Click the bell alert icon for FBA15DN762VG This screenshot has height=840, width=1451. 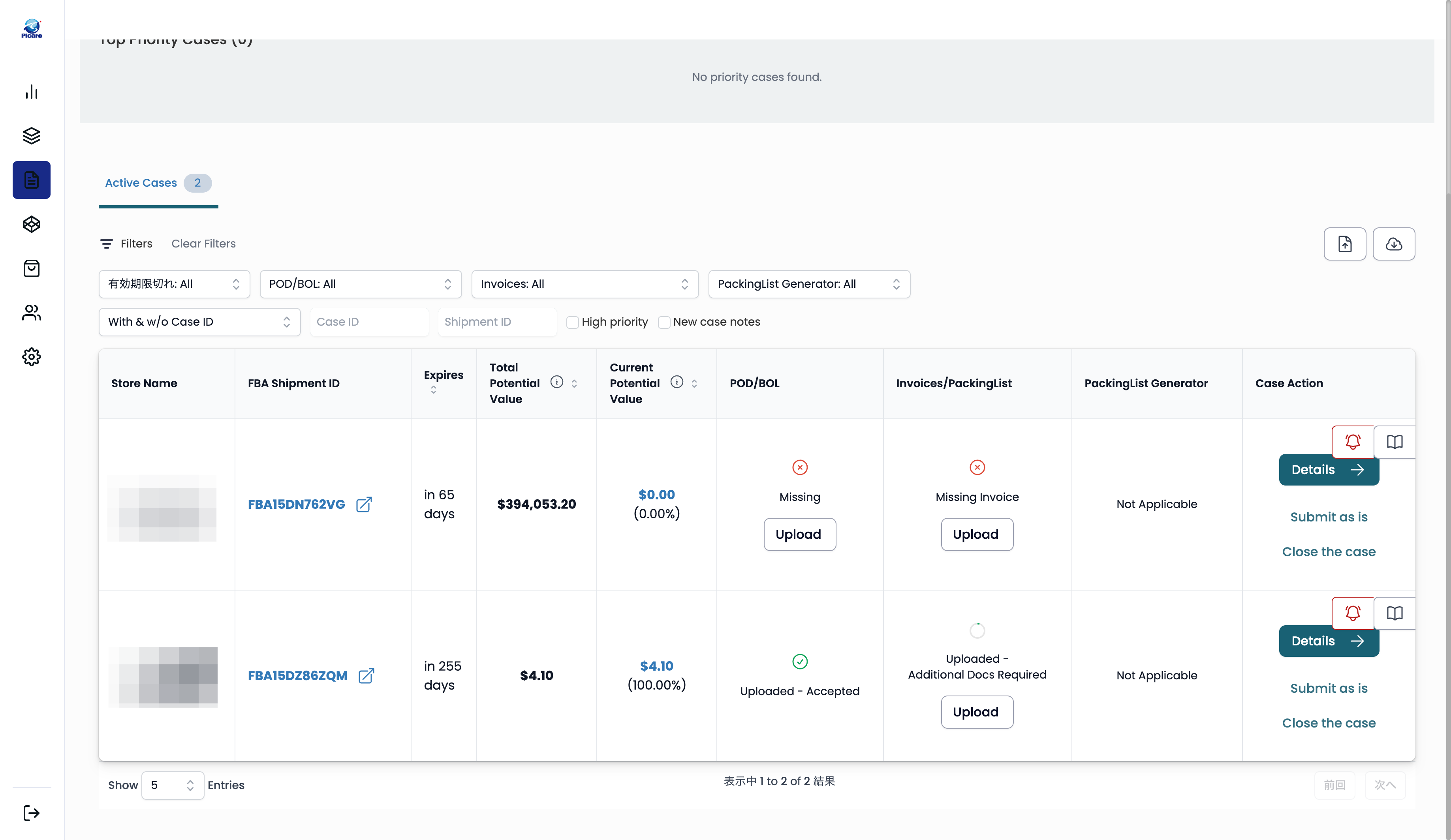tap(1353, 441)
